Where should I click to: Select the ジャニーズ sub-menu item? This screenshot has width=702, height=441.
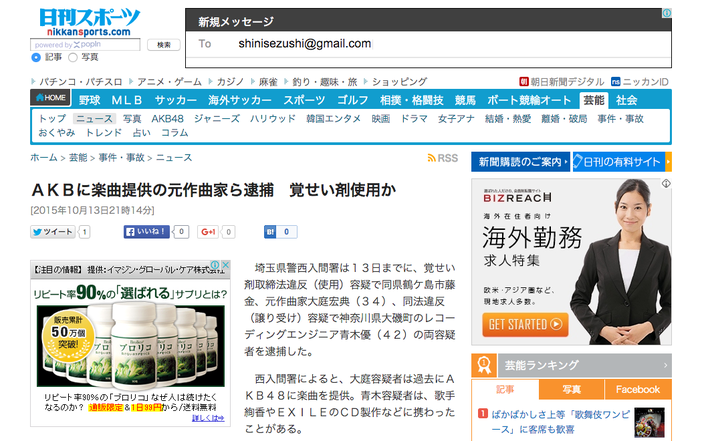(x=217, y=119)
